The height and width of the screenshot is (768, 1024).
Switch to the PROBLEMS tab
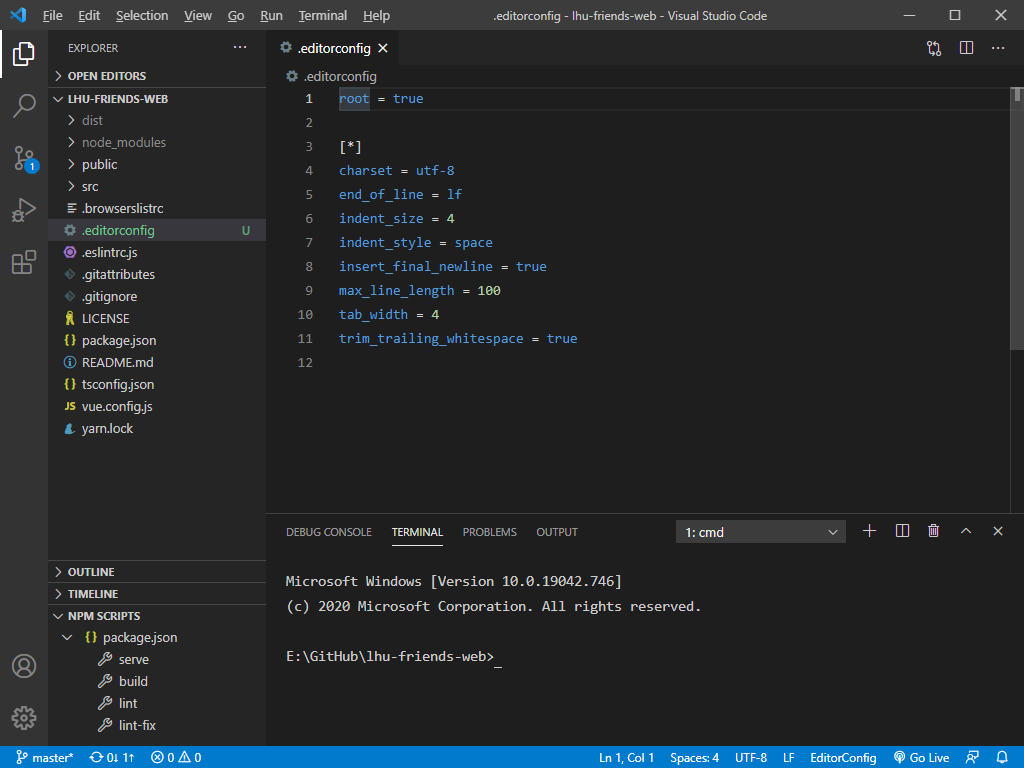click(x=489, y=532)
